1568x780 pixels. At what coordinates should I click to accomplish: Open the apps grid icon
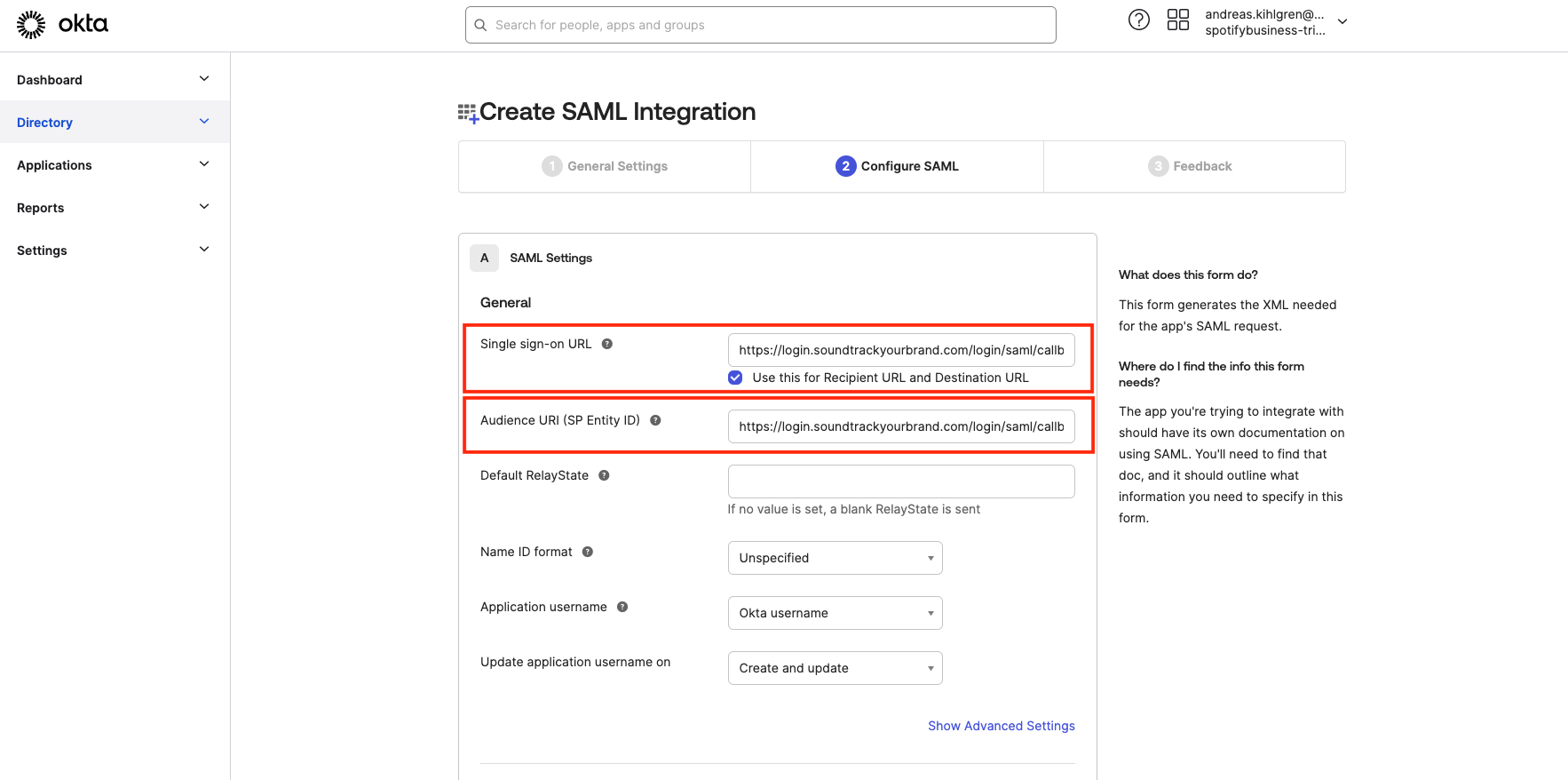[1178, 20]
